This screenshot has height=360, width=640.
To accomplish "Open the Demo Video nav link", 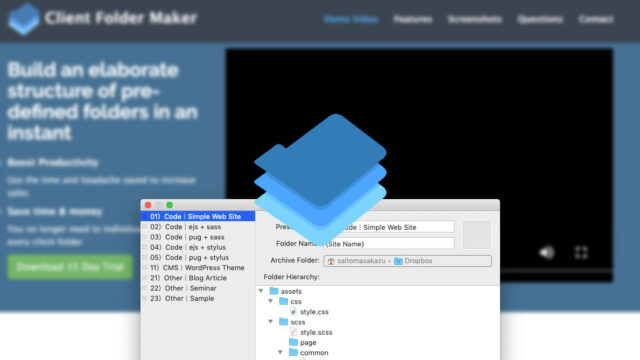I will pos(351,19).
